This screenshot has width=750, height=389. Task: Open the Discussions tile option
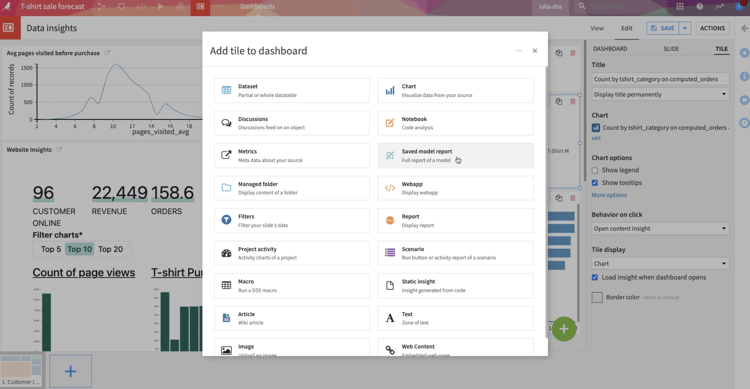pos(292,123)
